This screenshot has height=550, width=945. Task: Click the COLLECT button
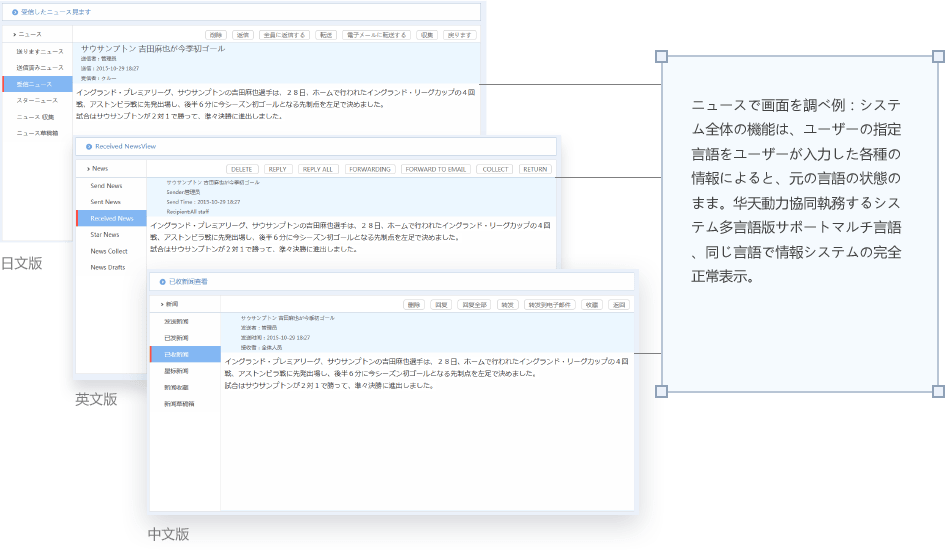coord(494,170)
